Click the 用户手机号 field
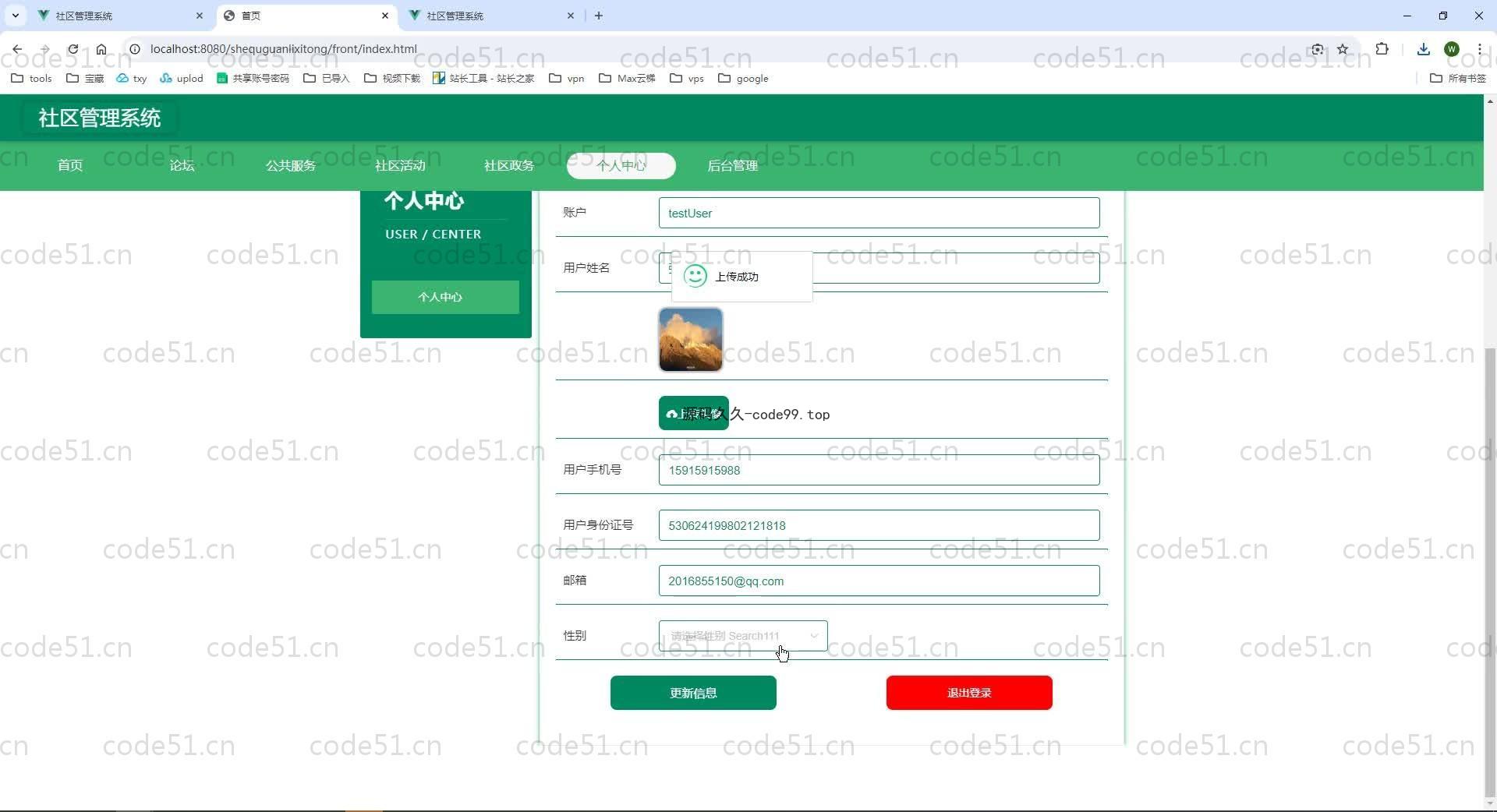The image size is (1497, 812). [x=879, y=470]
